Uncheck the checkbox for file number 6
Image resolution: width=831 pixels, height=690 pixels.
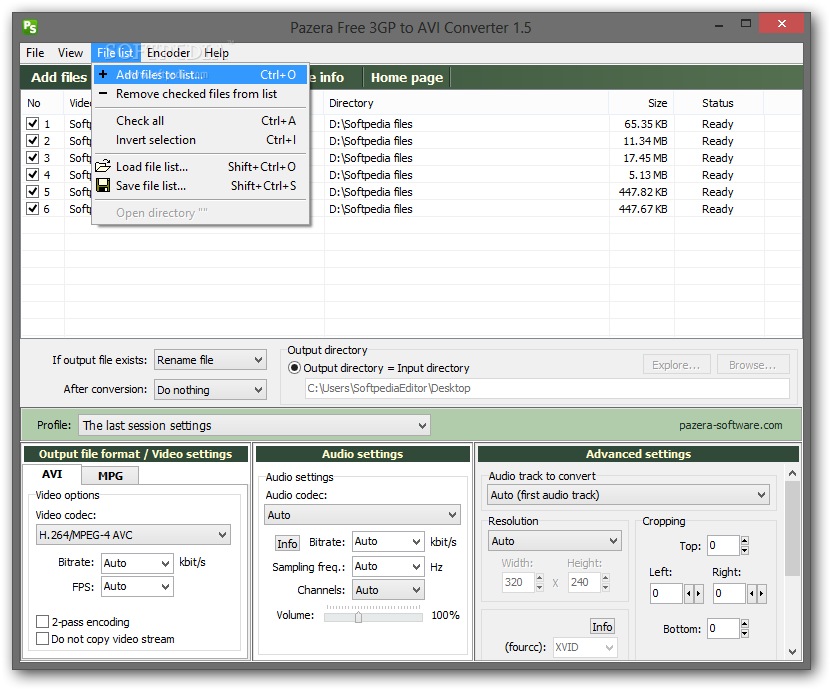tap(32, 208)
